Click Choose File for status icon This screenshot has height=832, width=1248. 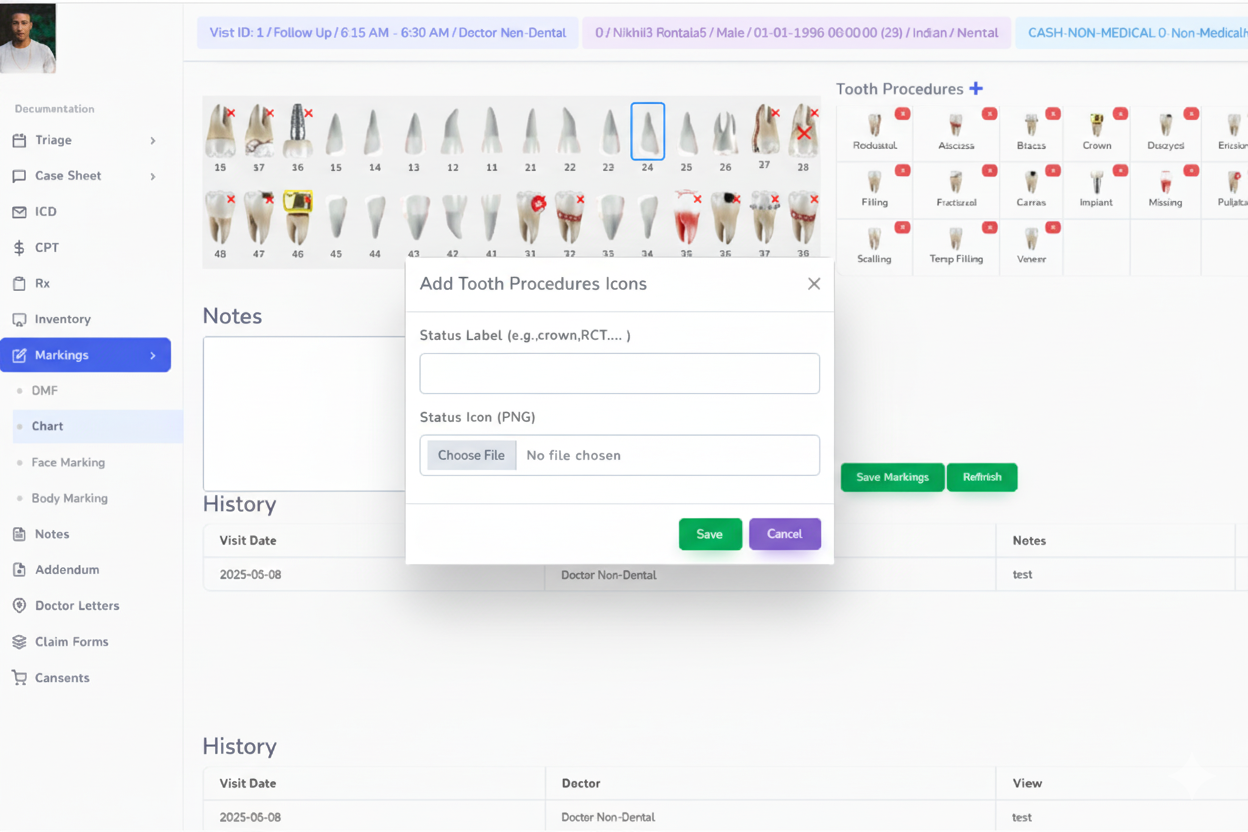pos(471,455)
